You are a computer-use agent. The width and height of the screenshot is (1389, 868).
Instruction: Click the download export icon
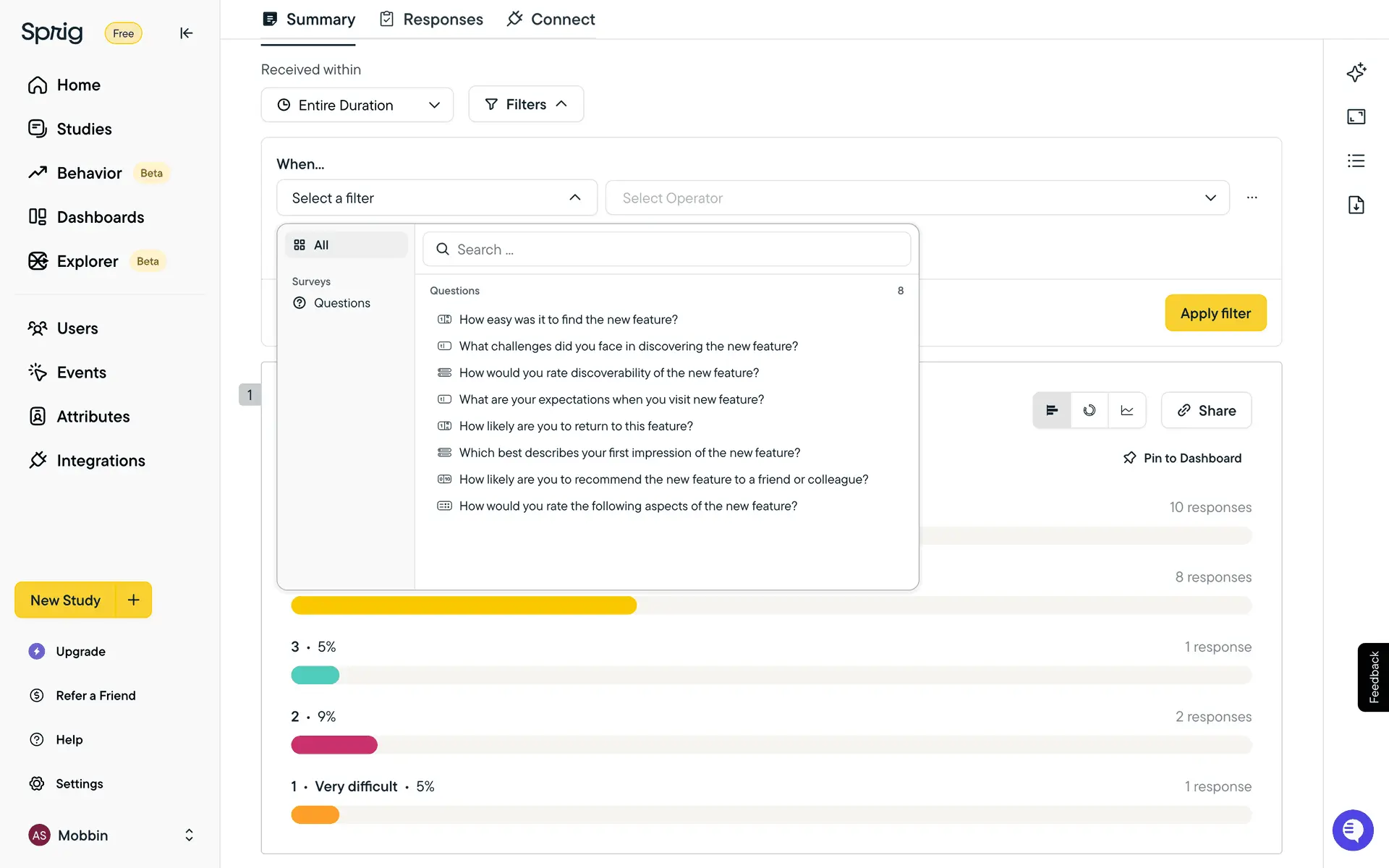coord(1356,205)
